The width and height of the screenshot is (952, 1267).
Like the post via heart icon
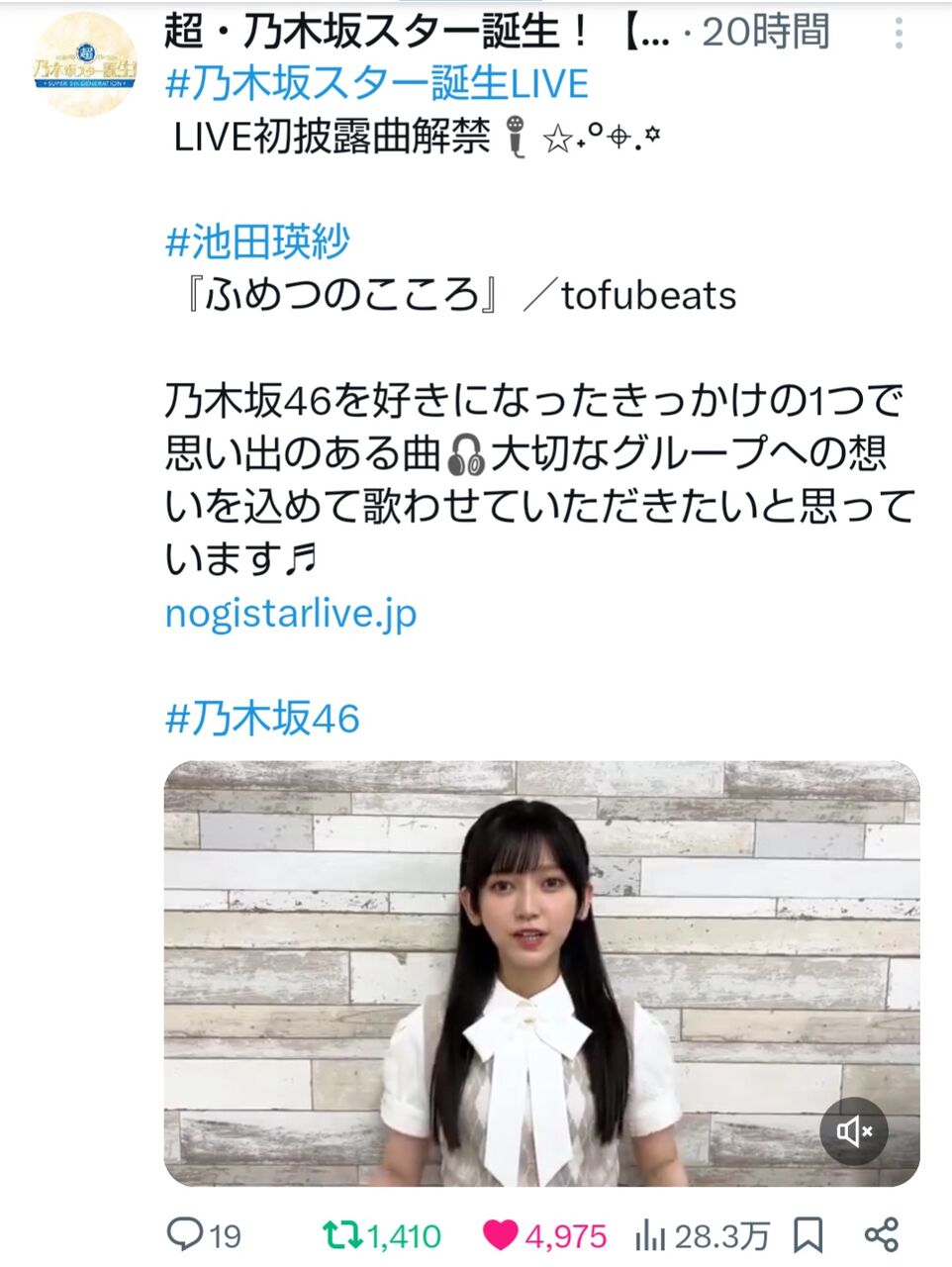(501, 1234)
